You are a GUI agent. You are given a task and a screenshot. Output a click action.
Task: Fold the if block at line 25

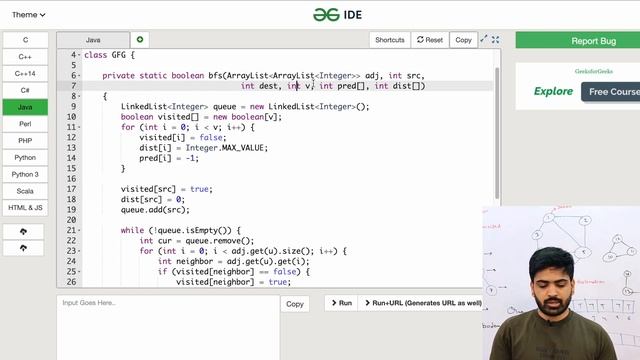pyautogui.click(x=79, y=272)
